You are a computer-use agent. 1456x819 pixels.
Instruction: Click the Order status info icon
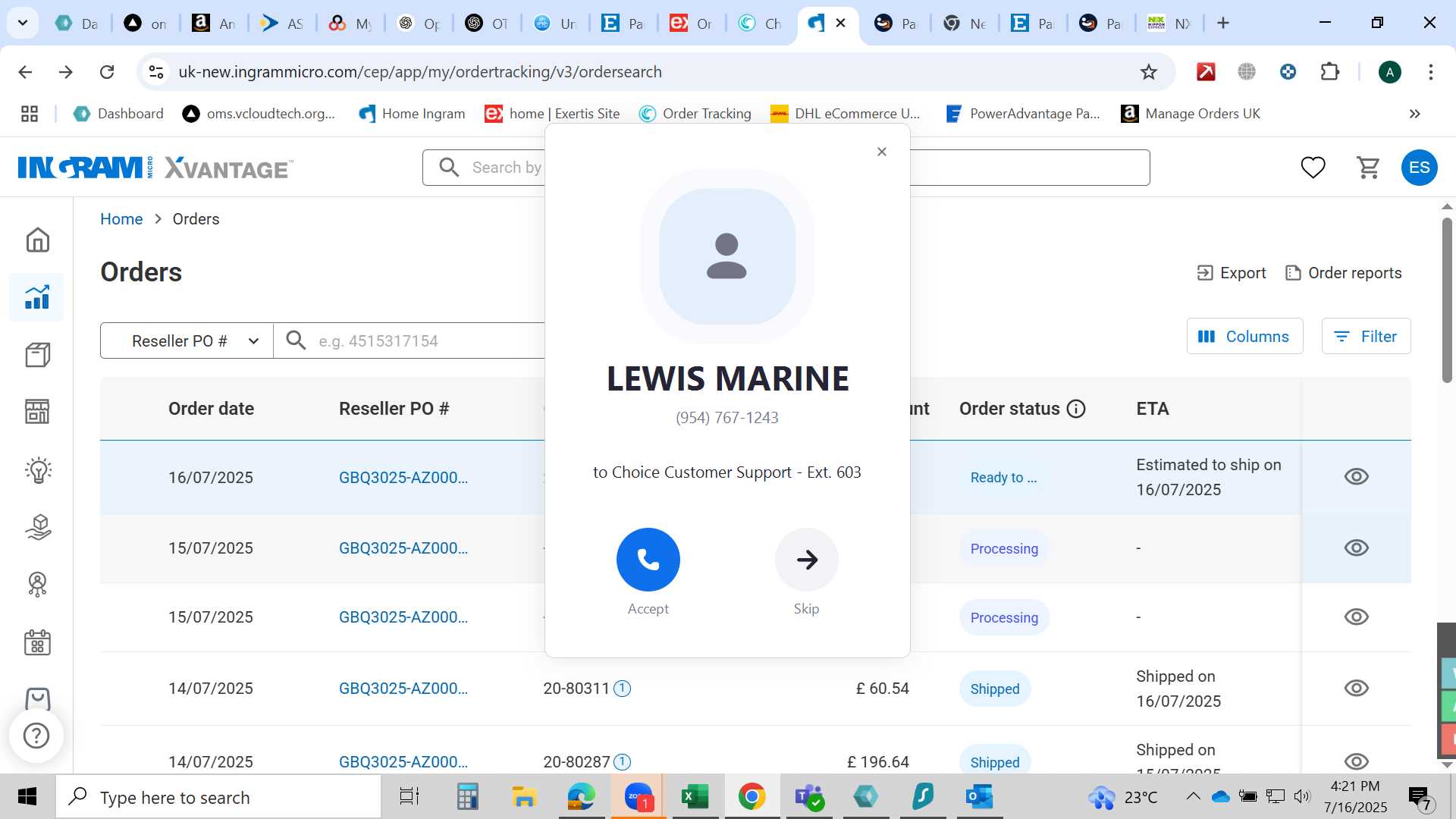click(1076, 409)
